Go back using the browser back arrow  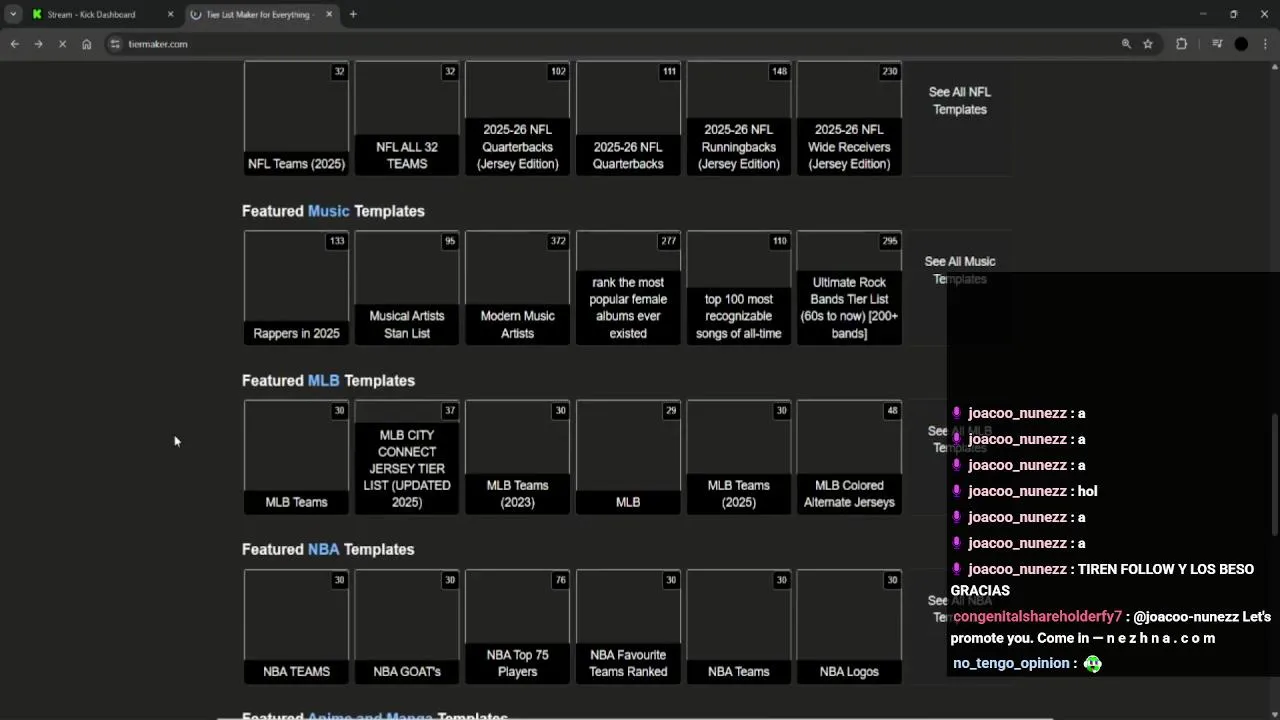14,44
